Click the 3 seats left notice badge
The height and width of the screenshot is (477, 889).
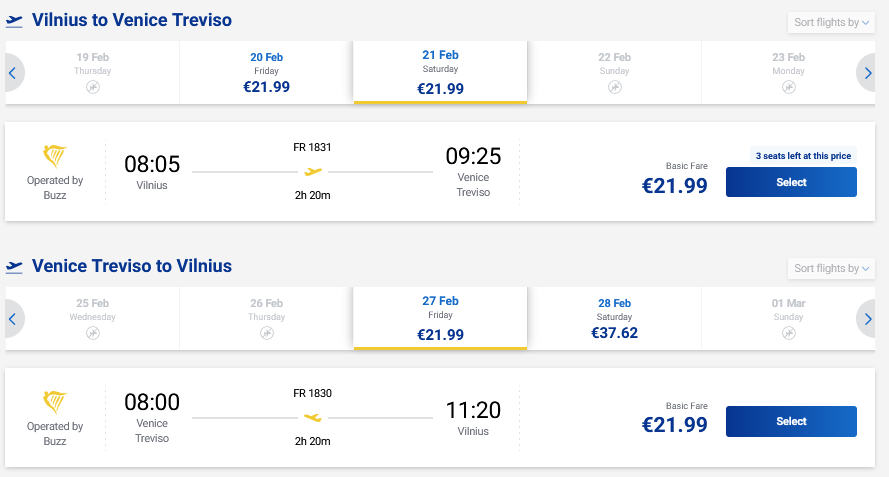[804, 156]
